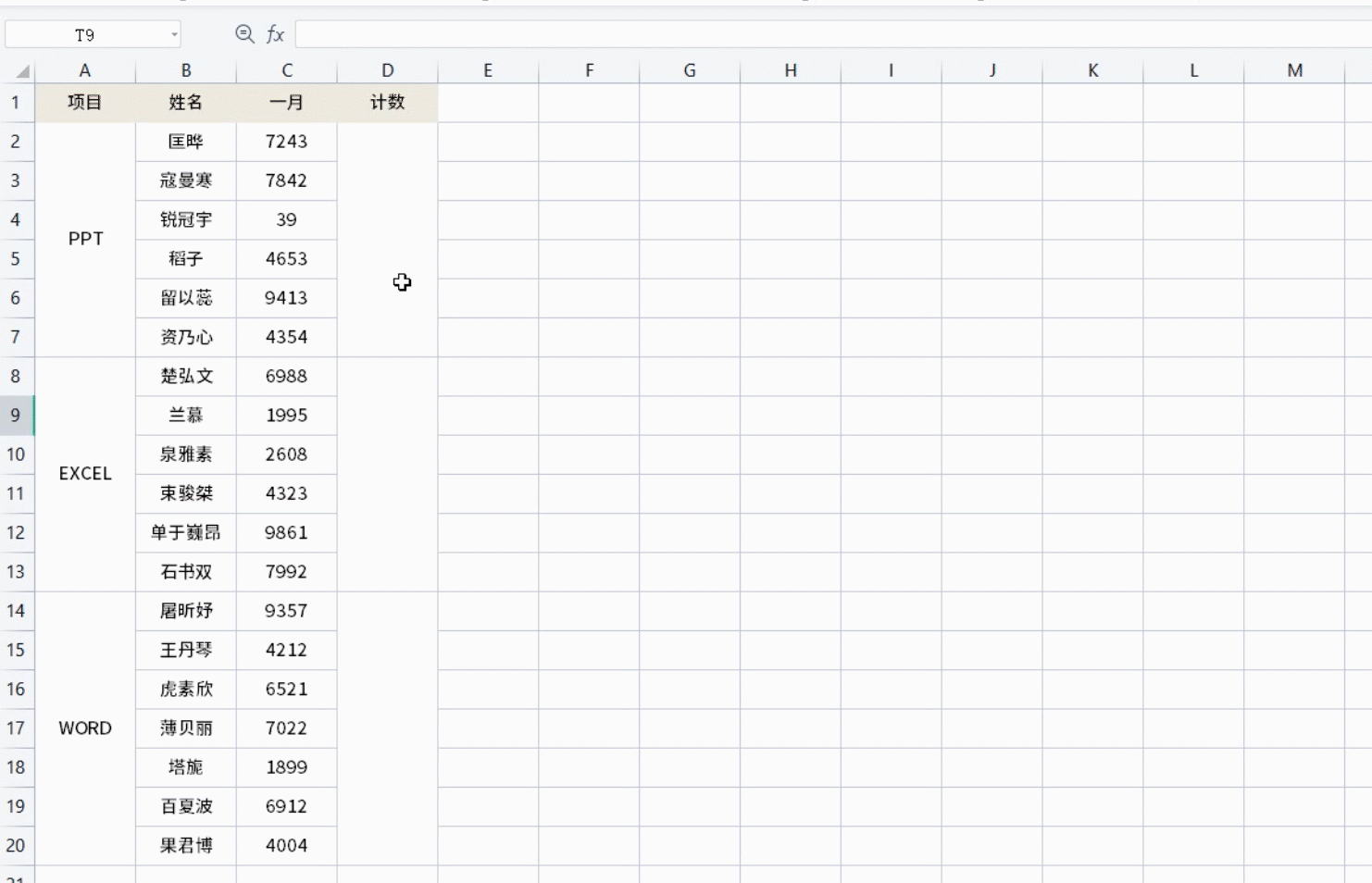Click the name cell 薄贝丽

click(x=186, y=728)
